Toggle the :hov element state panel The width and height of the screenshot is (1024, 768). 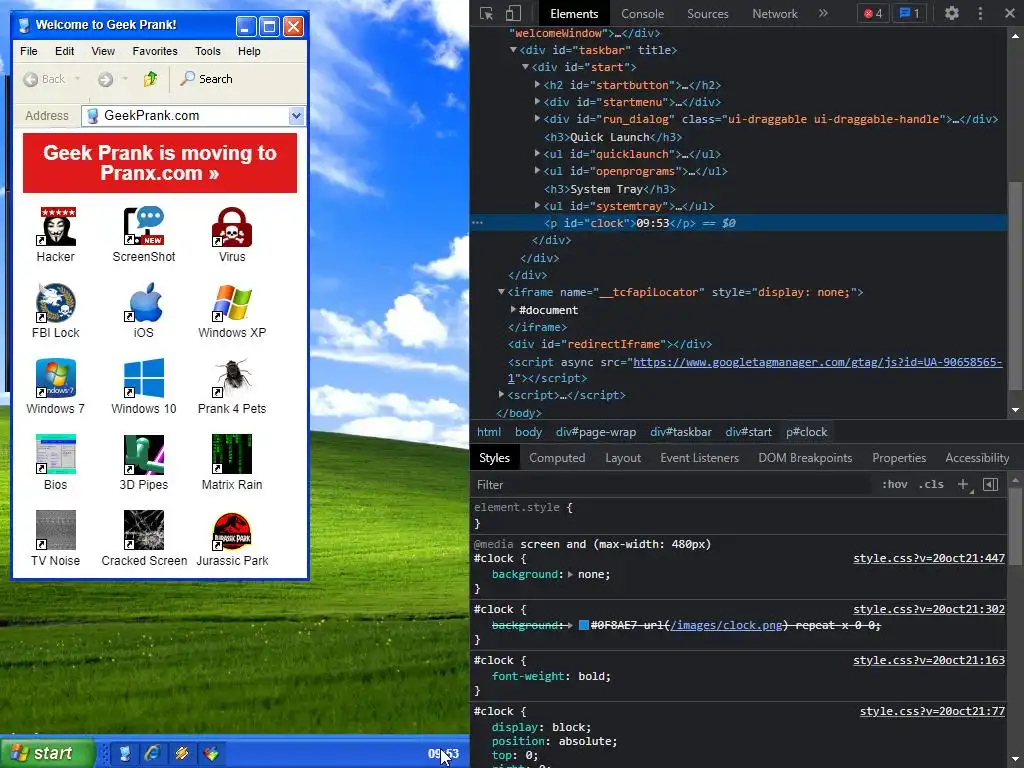[x=895, y=485]
